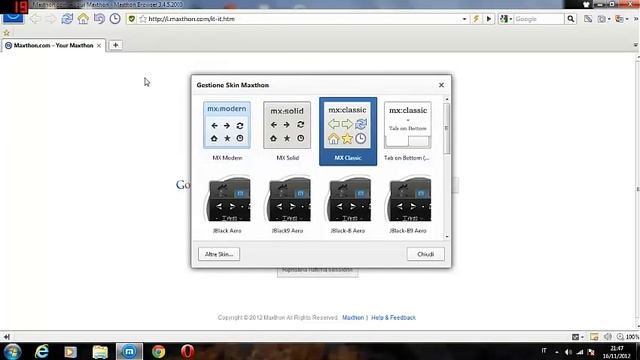Select the JBlack-B9 Aero skin

407,205
